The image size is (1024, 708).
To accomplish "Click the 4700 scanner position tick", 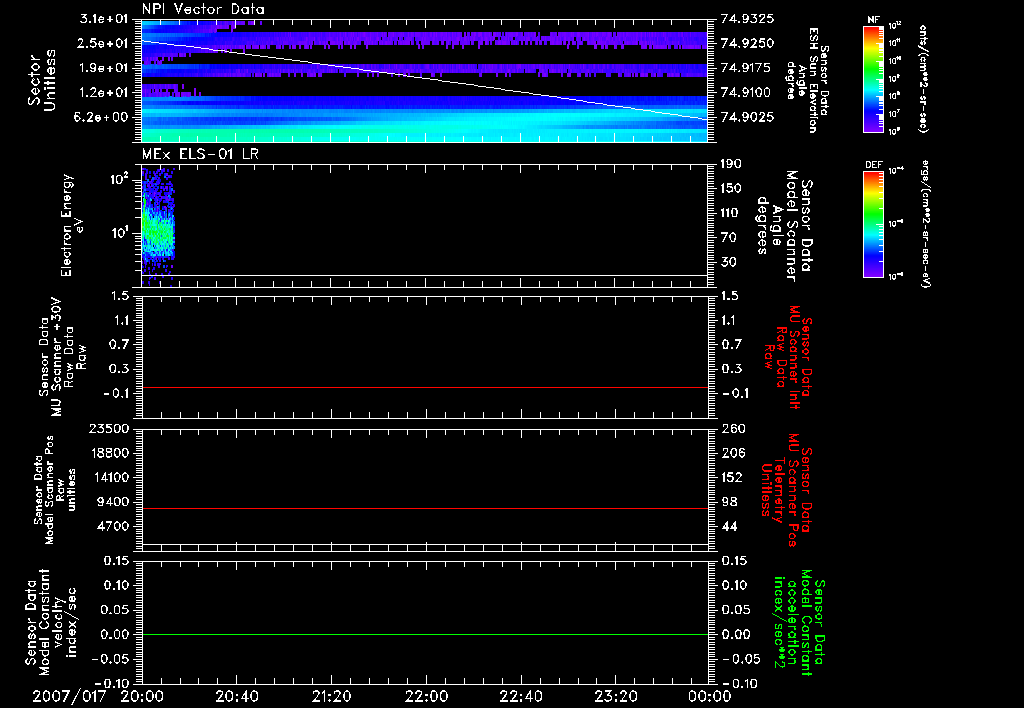I will (112, 526).
